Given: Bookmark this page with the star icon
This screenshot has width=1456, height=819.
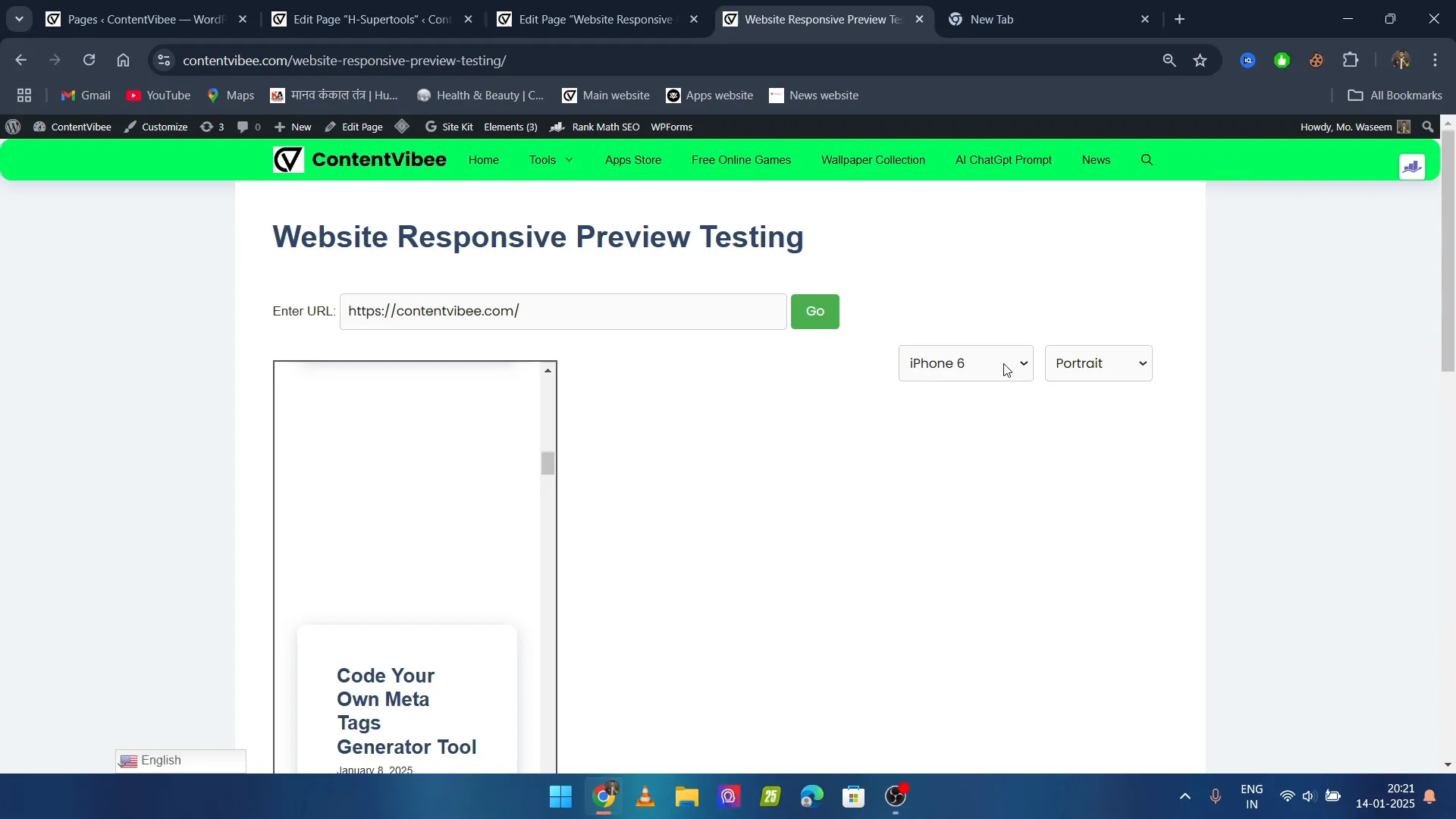Looking at the screenshot, I should [x=1200, y=60].
